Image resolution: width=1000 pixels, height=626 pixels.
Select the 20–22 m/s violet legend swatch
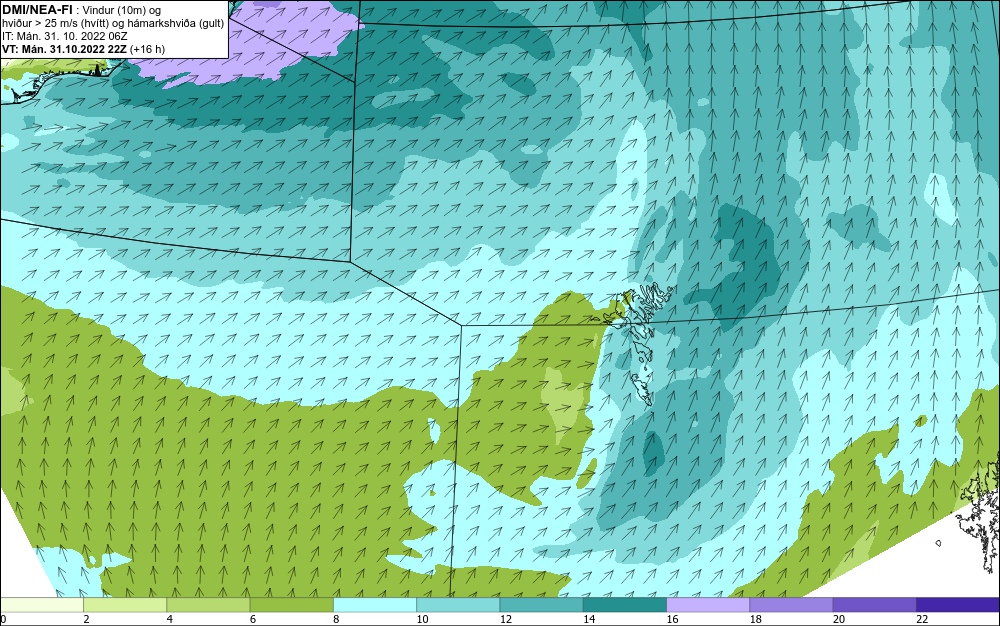[x=874, y=605]
